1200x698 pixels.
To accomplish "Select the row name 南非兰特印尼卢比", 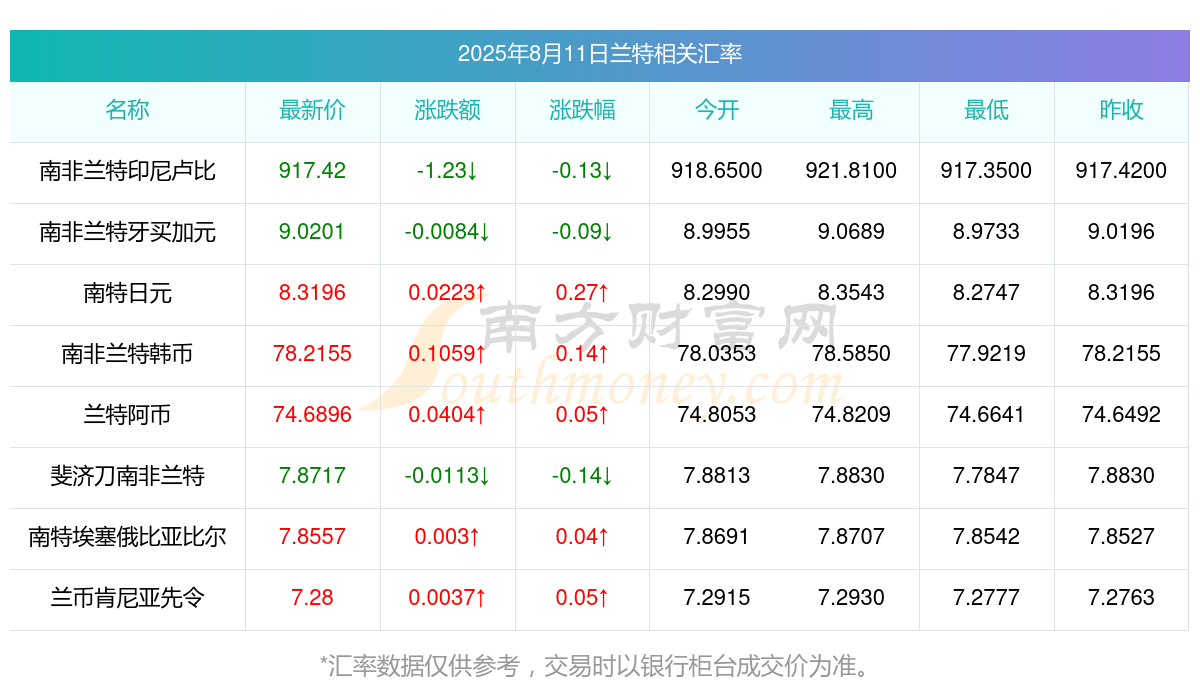I will coord(127,171).
